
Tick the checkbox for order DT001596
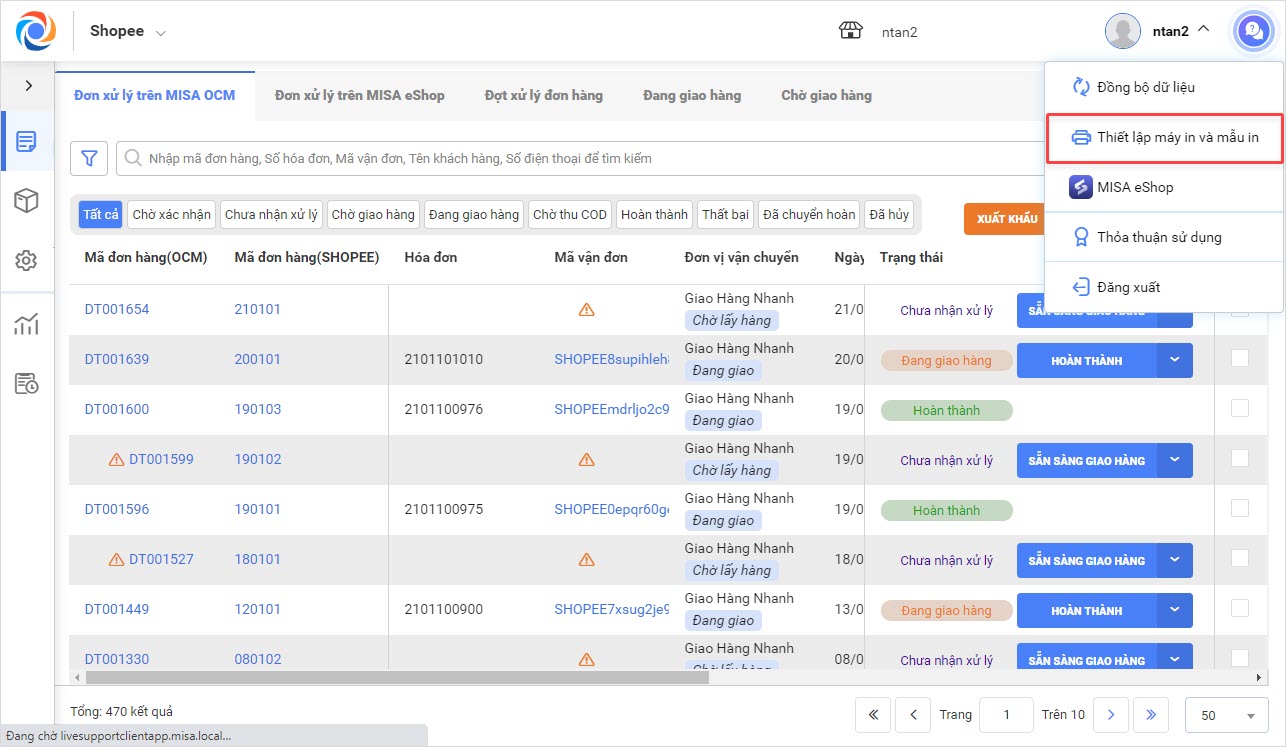tap(1240, 508)
